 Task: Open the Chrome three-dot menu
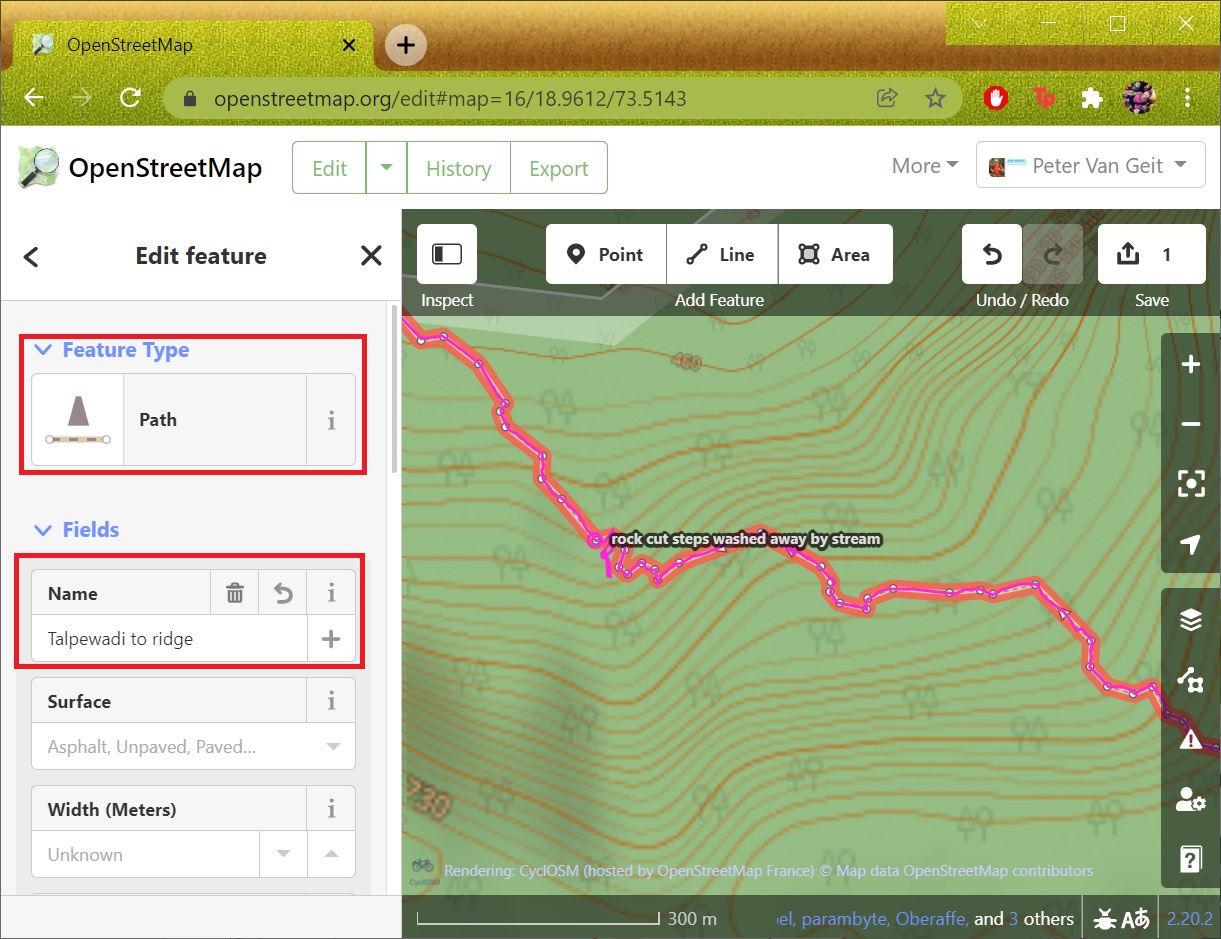point(1187,98)
